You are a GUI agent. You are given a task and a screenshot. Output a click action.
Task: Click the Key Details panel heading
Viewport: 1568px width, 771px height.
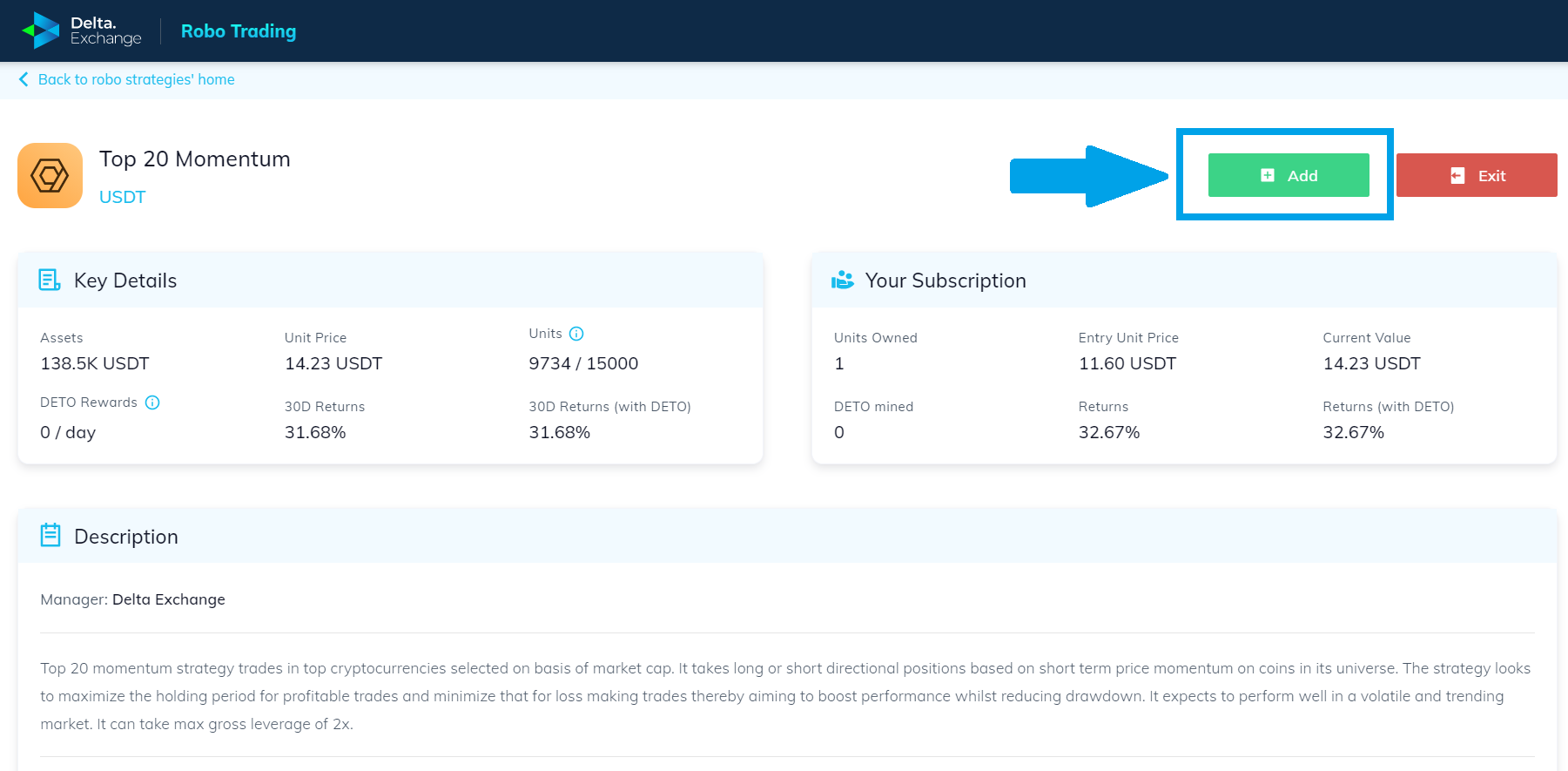125,281
